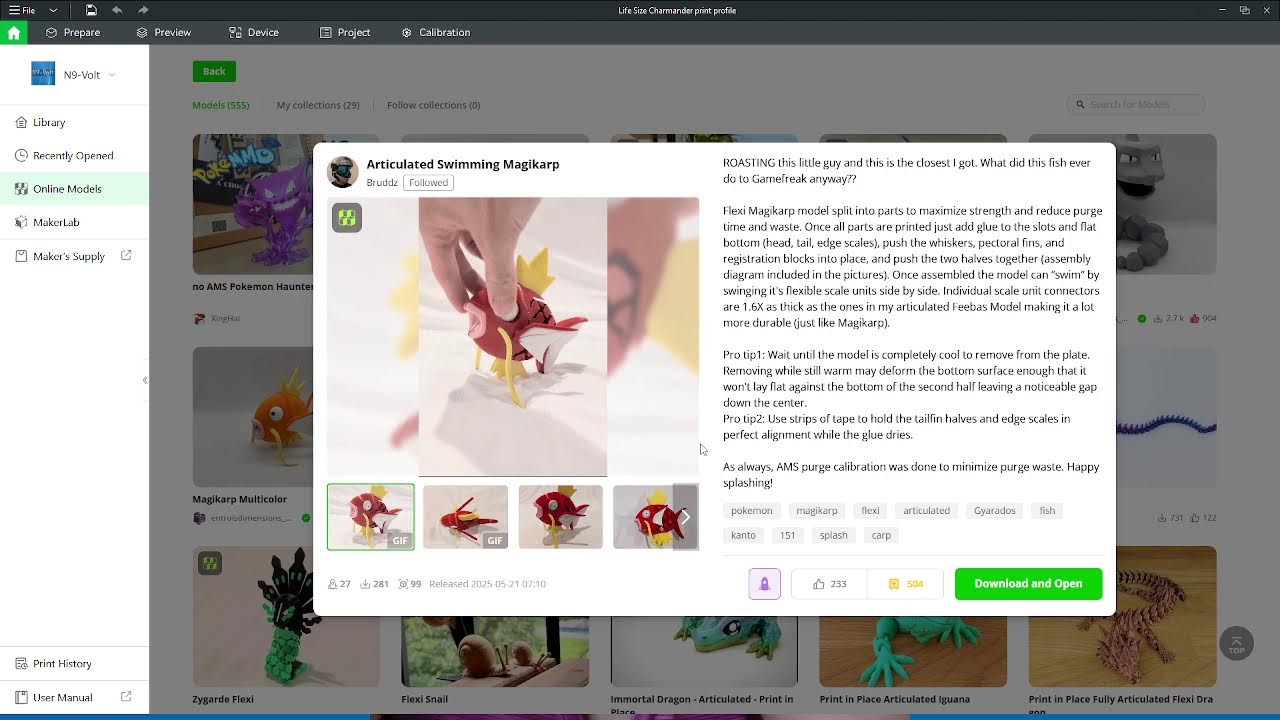The height and width of the screenshot is (720, 1280).
Task: Select the fourth Magikarp thumbnail
Action: point(643,517)
